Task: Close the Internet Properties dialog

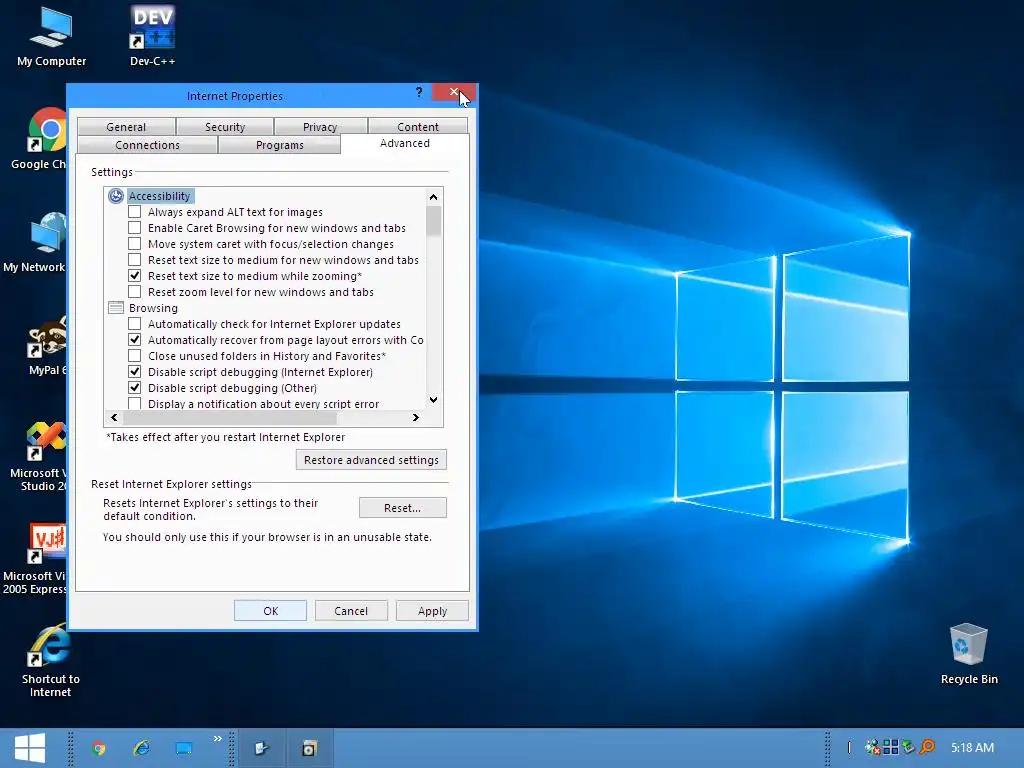Action: pos(454,92)
